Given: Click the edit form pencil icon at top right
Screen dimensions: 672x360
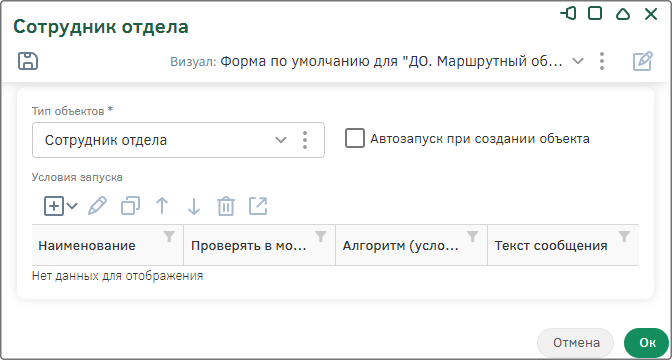Looking at the screenshot, I should click(643, 61).
